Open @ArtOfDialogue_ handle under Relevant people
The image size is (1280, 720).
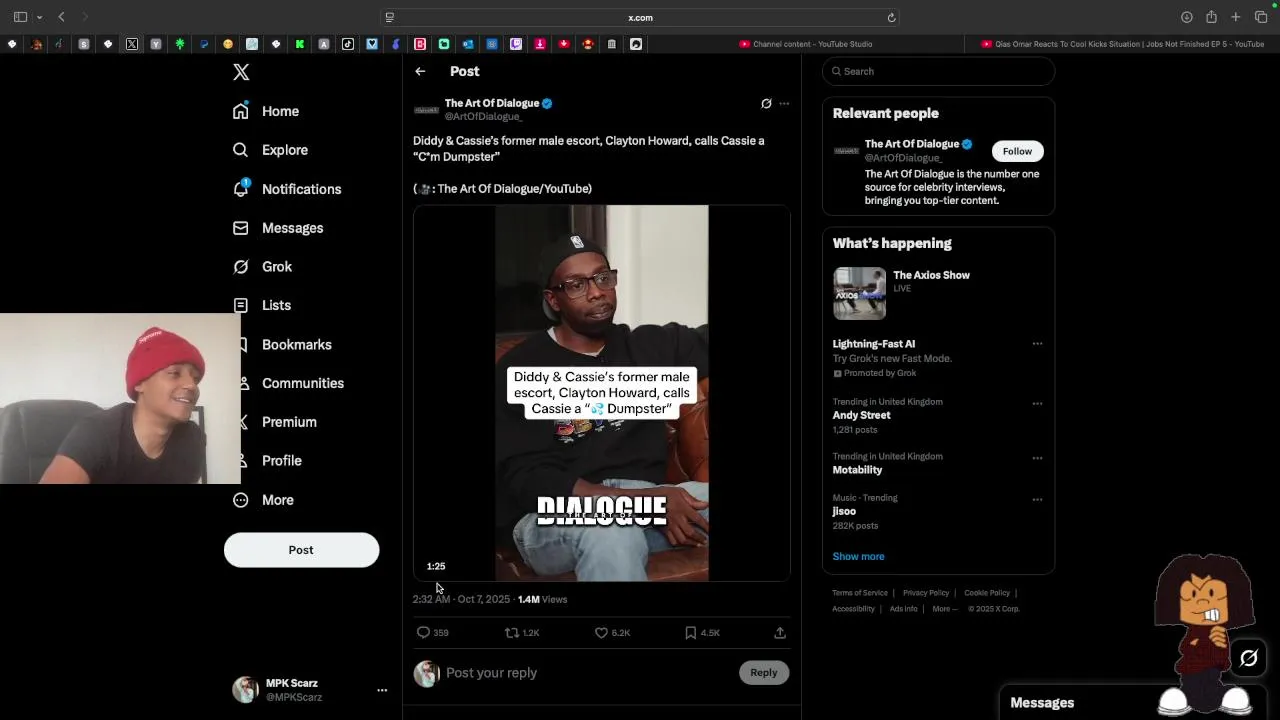point(903,158)
